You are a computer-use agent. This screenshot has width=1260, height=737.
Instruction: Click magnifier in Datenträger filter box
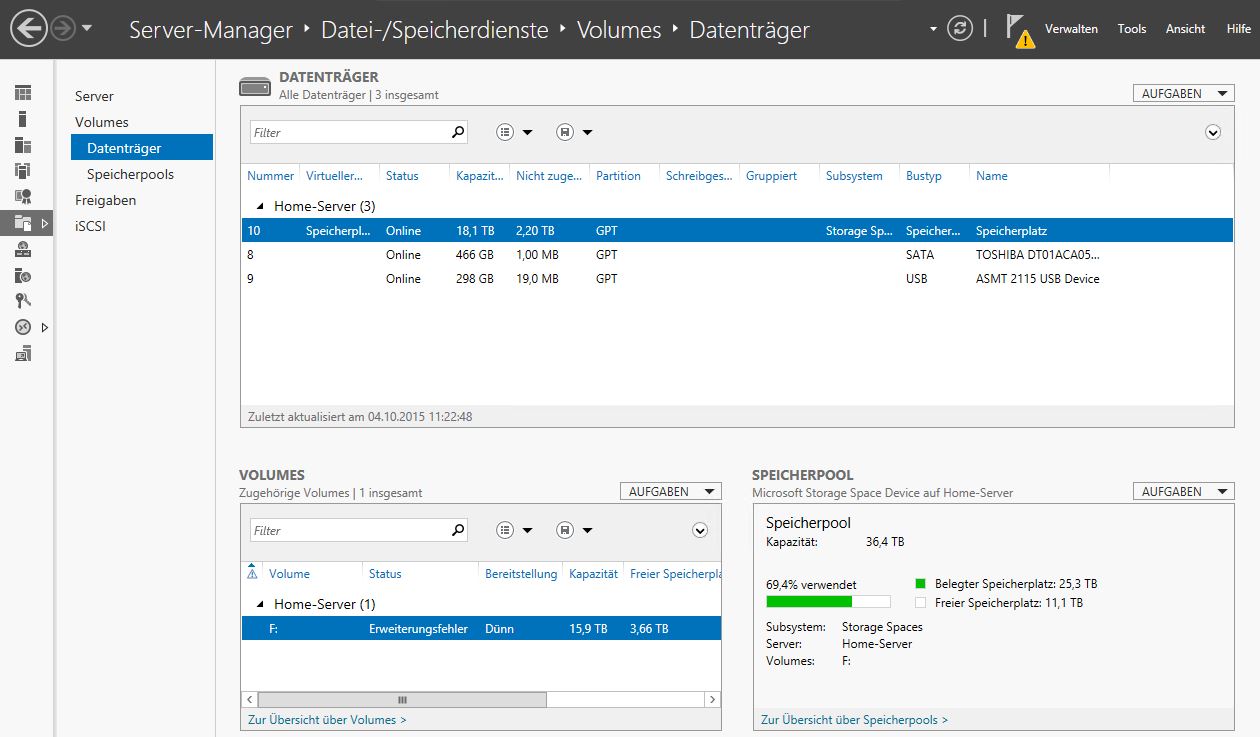tap(458, 132)
